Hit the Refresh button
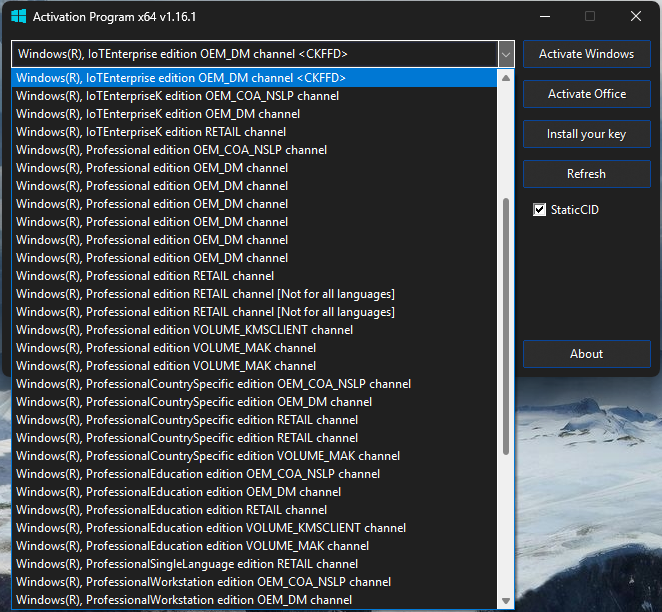This screenshot has height=612, width=662. (x=586, y=174)
